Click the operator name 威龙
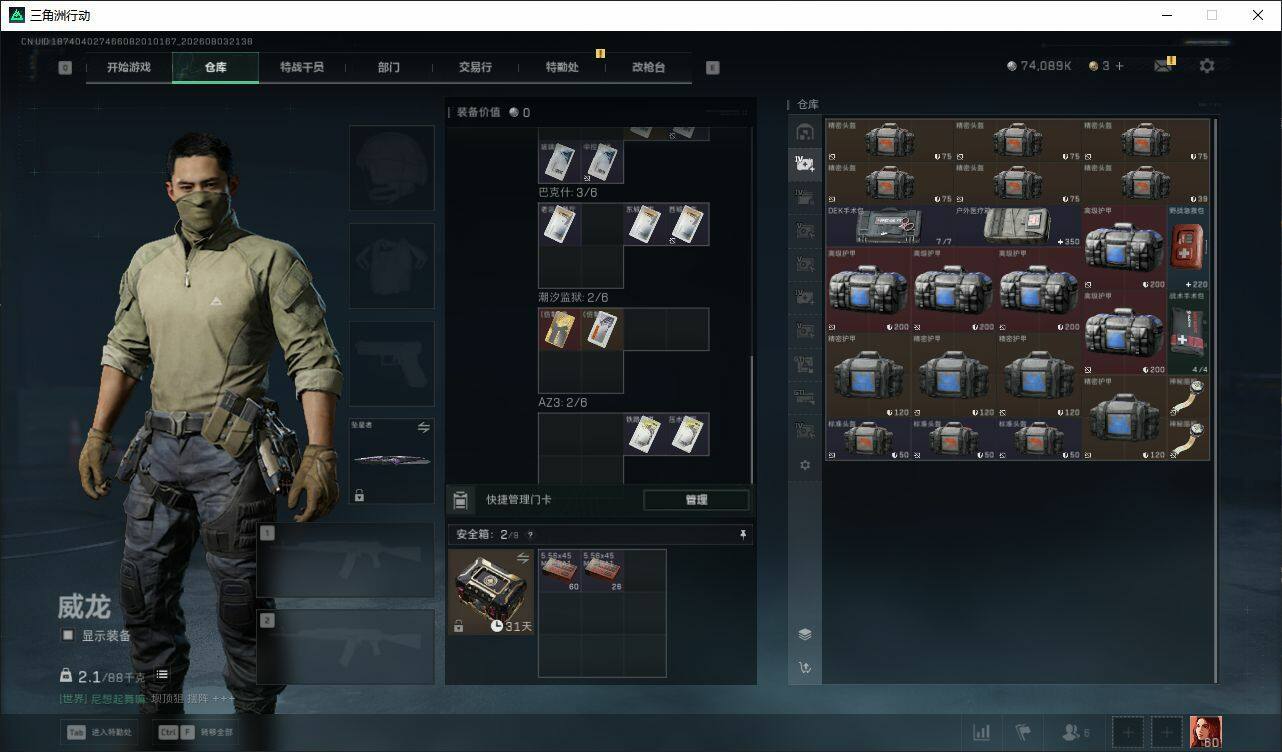The image size is (1282, 752). click(x=84, y=607)
